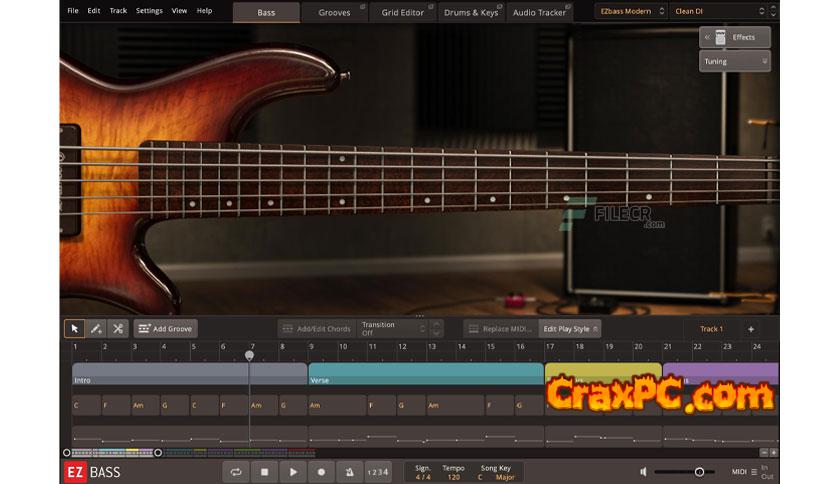Click the Edit Play Style button
Viewport: 836px width, 484px height.
coord(571,329)
